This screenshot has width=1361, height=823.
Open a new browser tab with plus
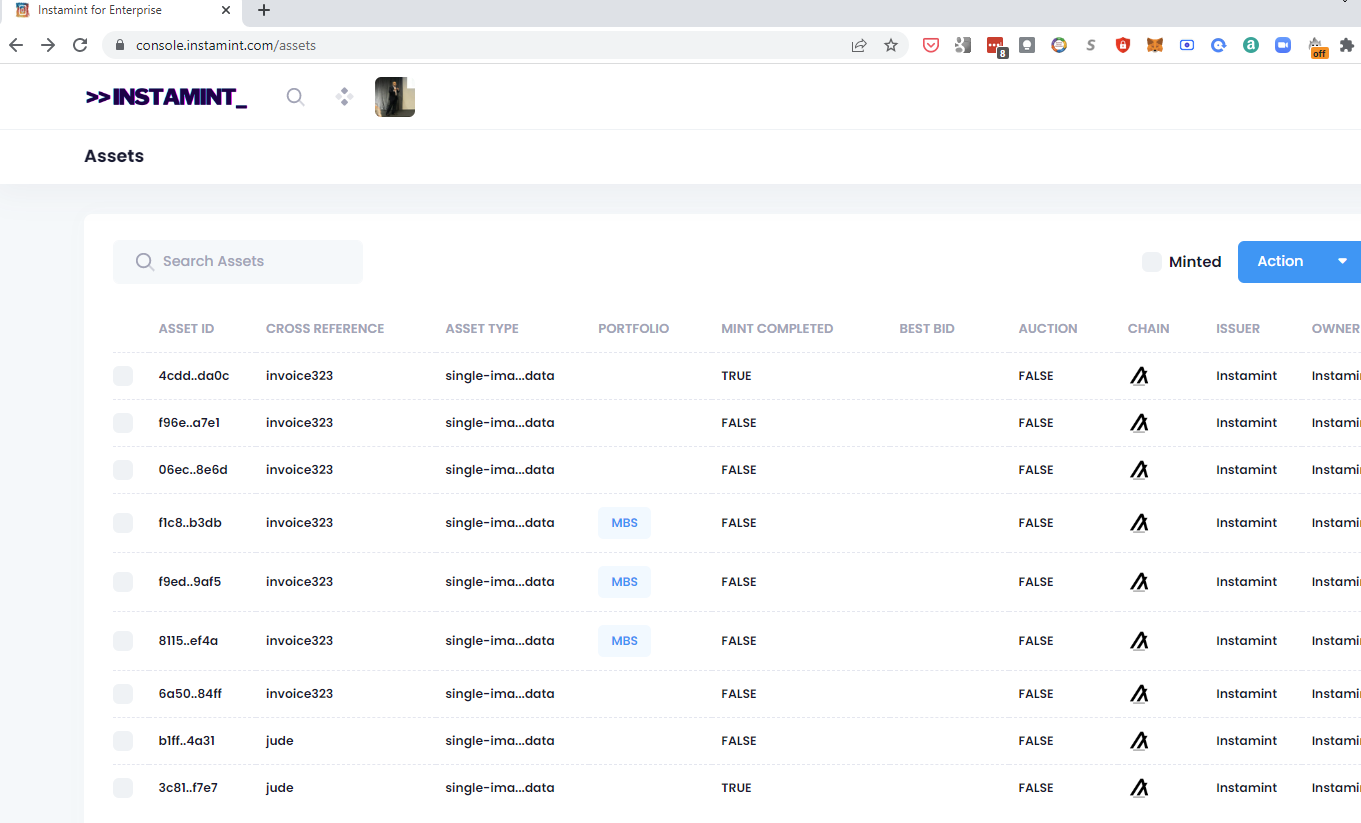pyautogui.click(x=264, y=10)
